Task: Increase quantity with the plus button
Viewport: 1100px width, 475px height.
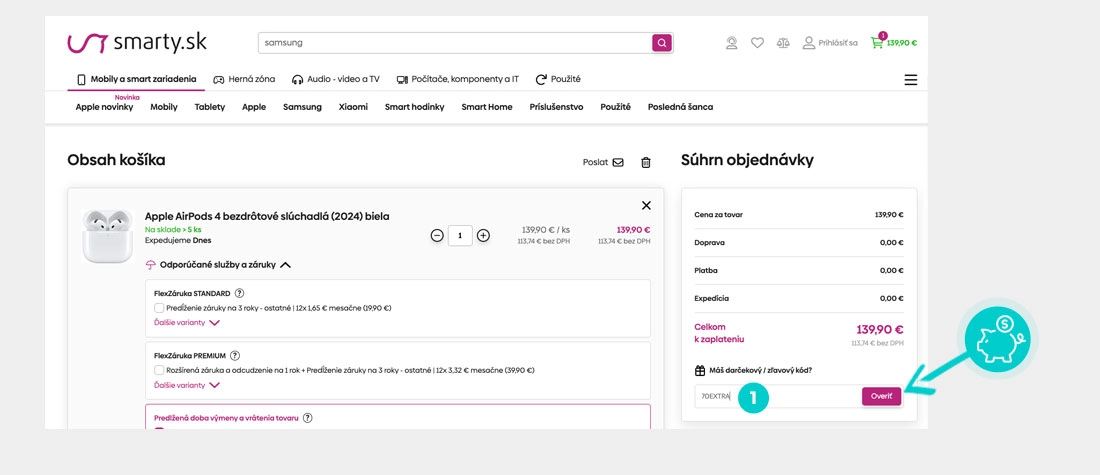Action: [x=483, y=236]
